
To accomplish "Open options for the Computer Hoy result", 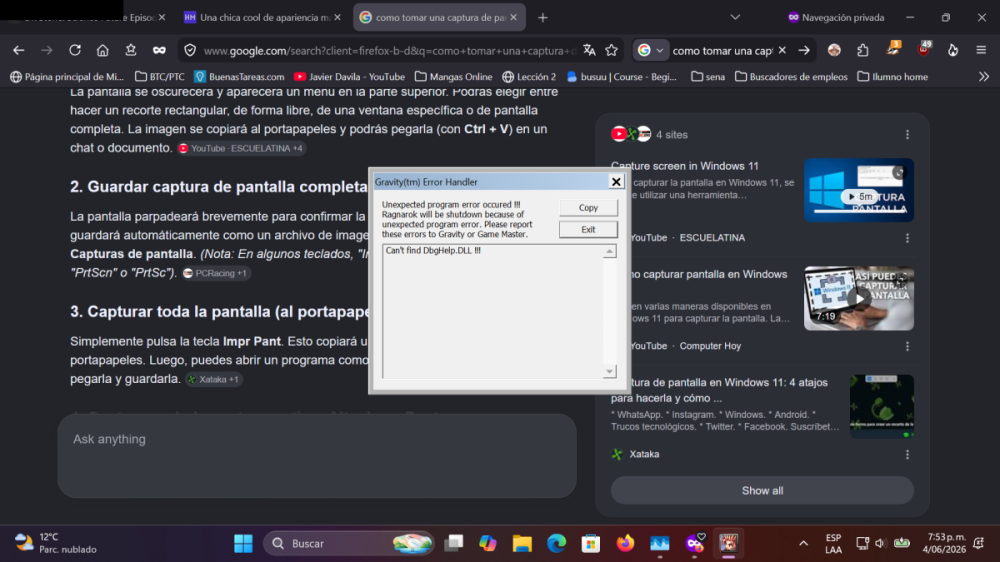I will point(908,346).
